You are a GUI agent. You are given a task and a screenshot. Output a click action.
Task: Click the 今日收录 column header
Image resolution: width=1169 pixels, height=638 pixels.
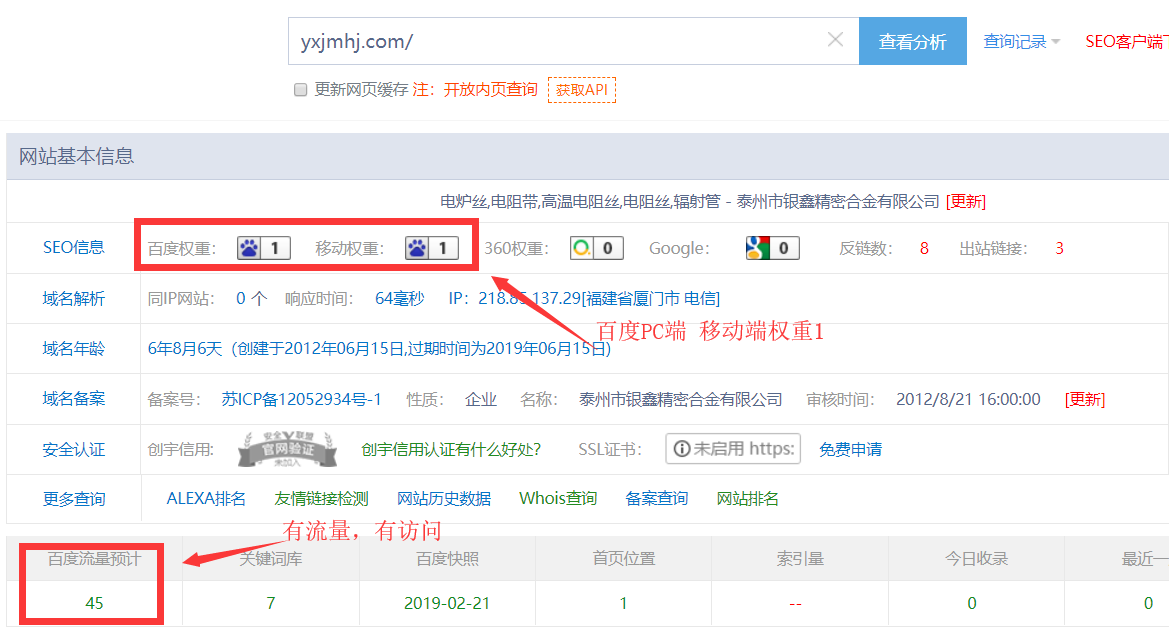click(x=976, y=559)
